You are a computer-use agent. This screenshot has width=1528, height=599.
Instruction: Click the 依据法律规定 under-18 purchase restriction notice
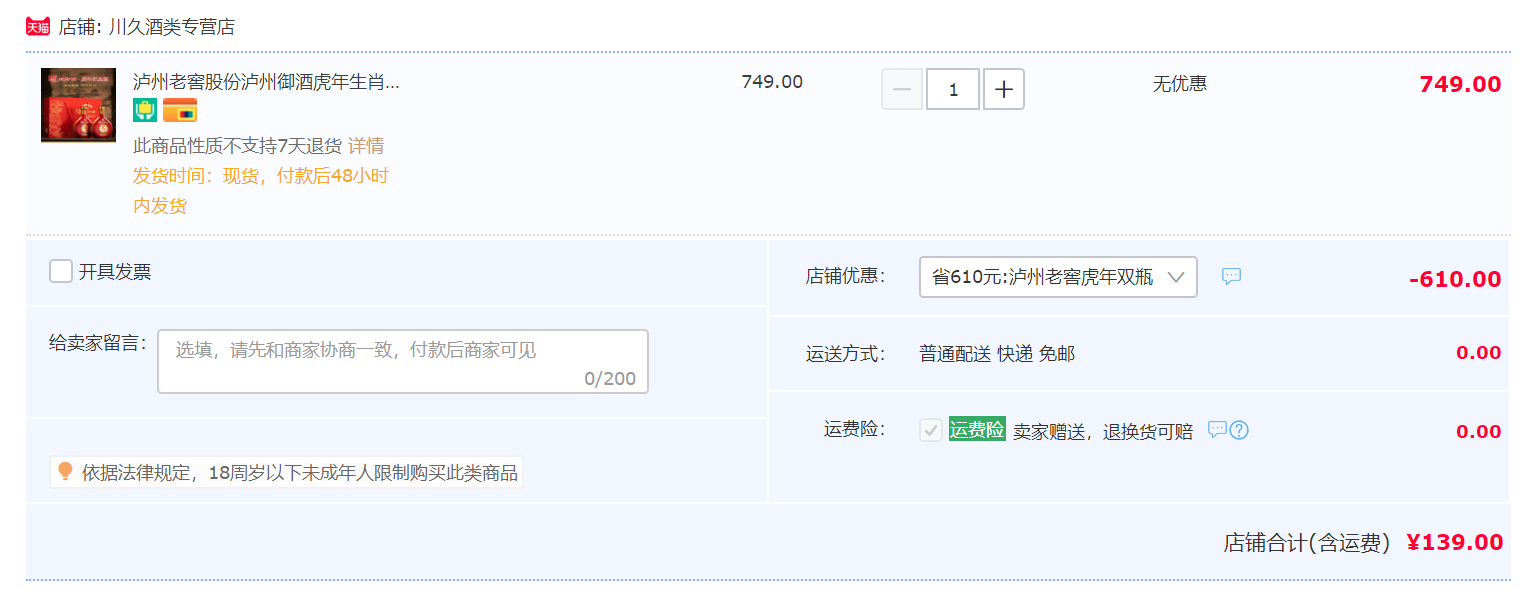(x=300, y=473)
